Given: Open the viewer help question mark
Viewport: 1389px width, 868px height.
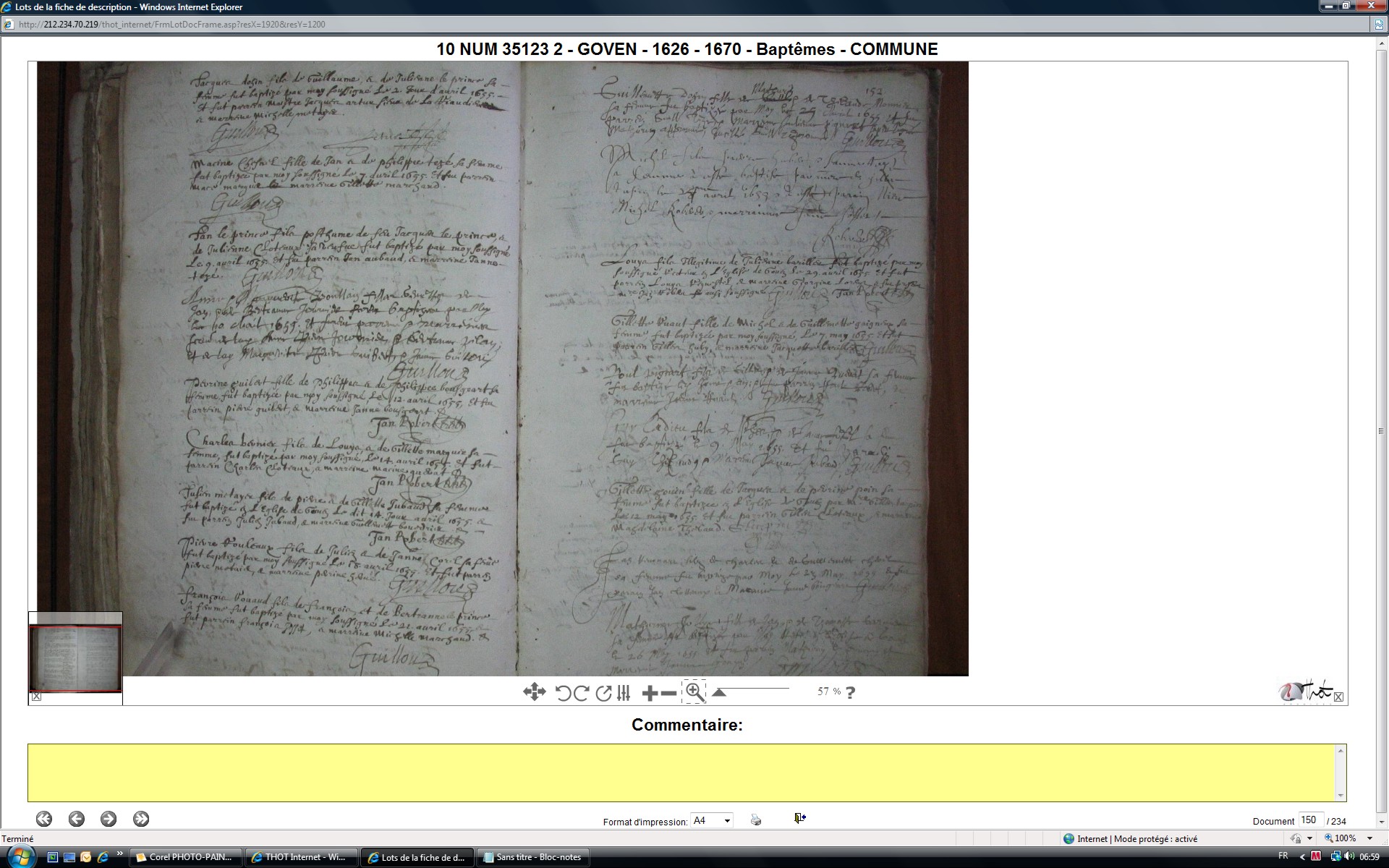Looking at the screenshot, I should (x=850, y=692).
